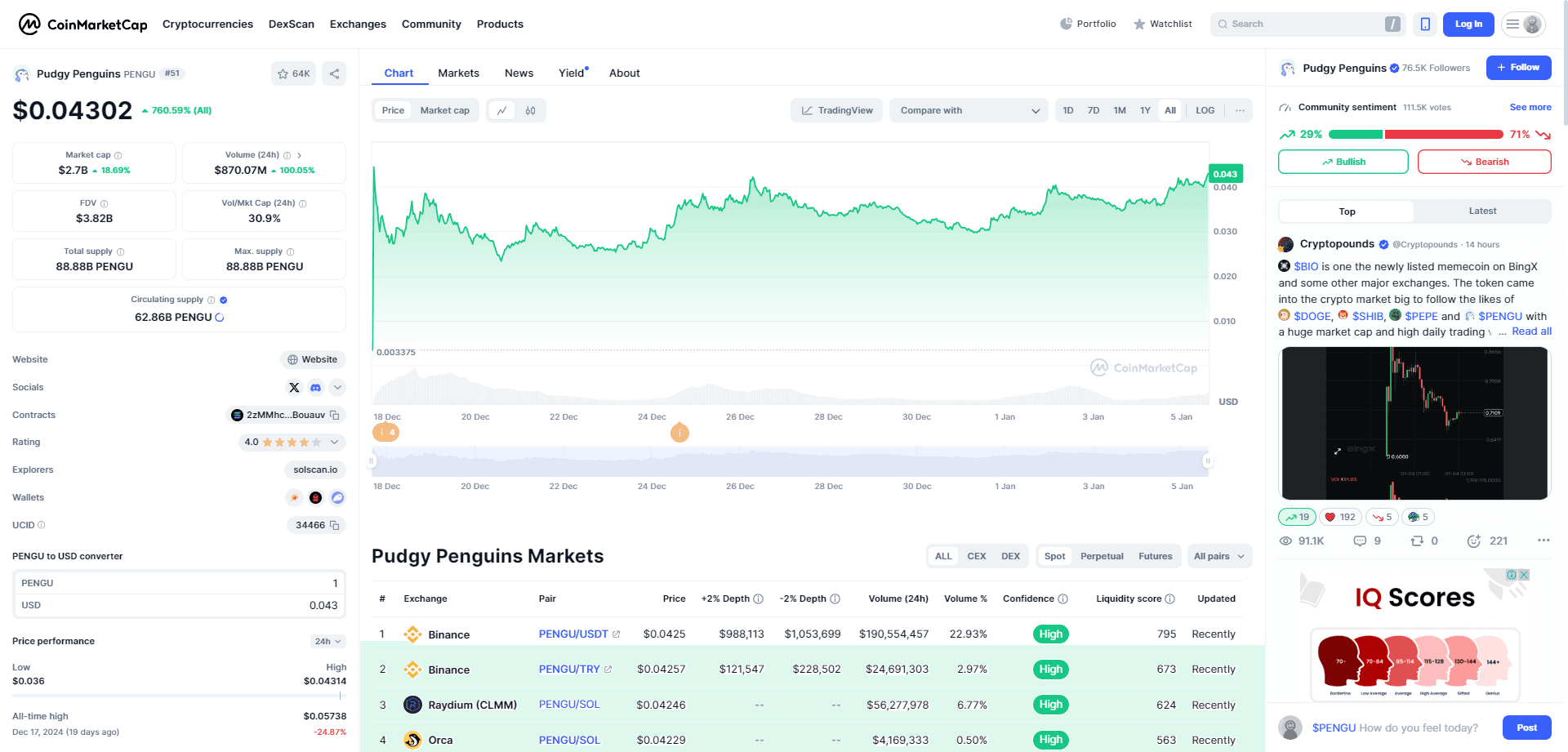Open the Cryptocurrencies menu
The image size is (1568, 752).
coord(207,24)
